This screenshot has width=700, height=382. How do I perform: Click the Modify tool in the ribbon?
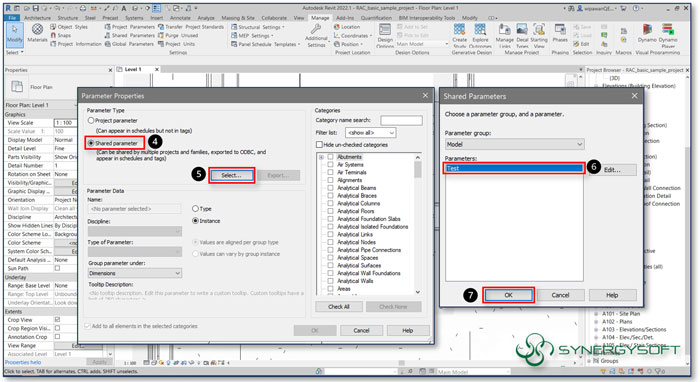tap(14, 34)
